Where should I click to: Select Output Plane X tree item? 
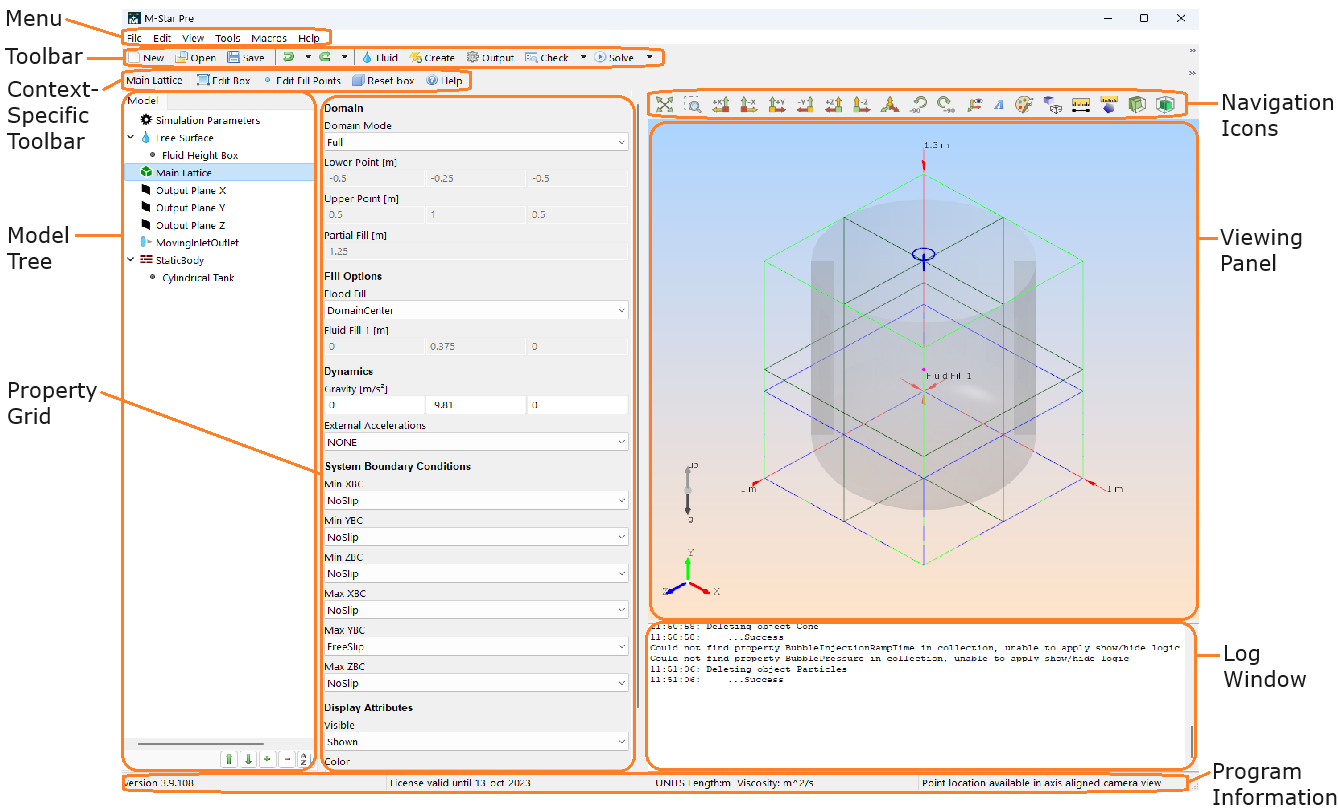click(x=183, y=190)
